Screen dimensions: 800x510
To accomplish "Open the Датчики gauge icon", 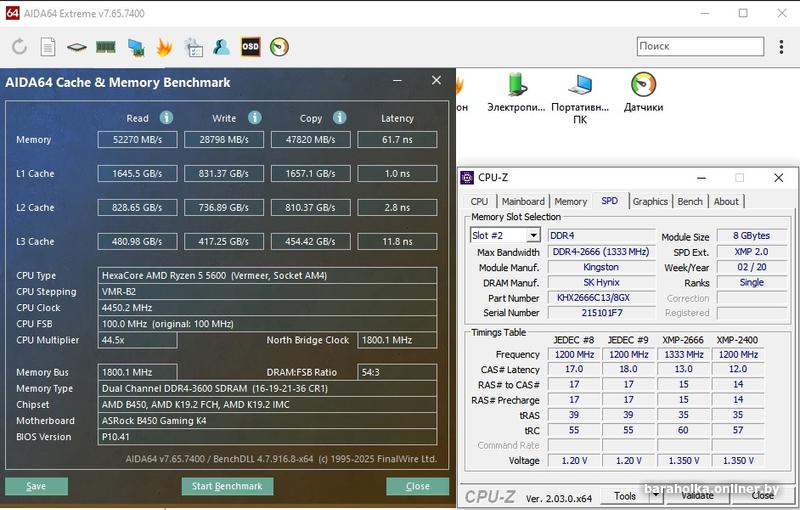I will (x=643, y=84).
